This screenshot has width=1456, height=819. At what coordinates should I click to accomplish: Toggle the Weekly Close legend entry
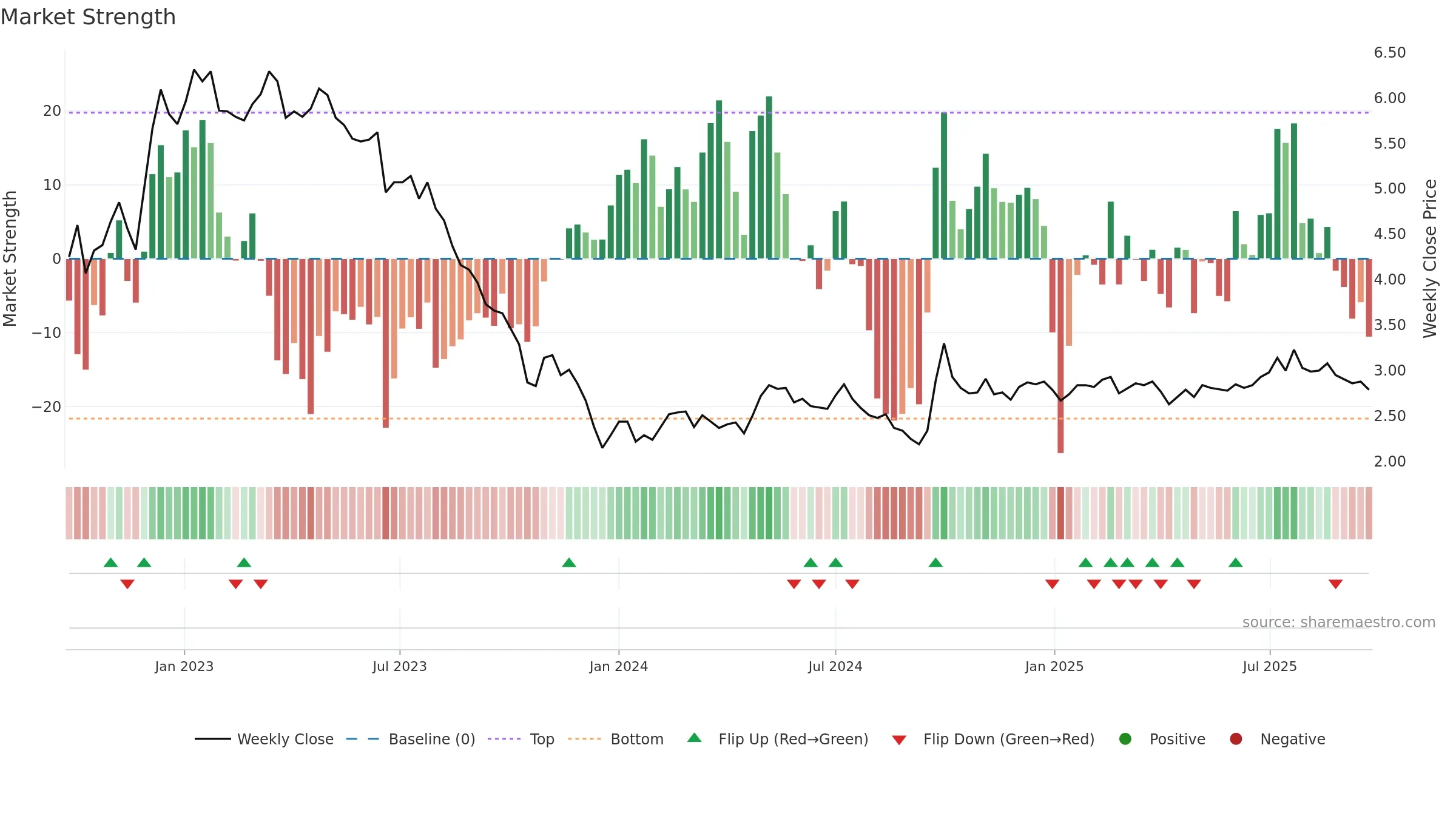coord(265,739)
